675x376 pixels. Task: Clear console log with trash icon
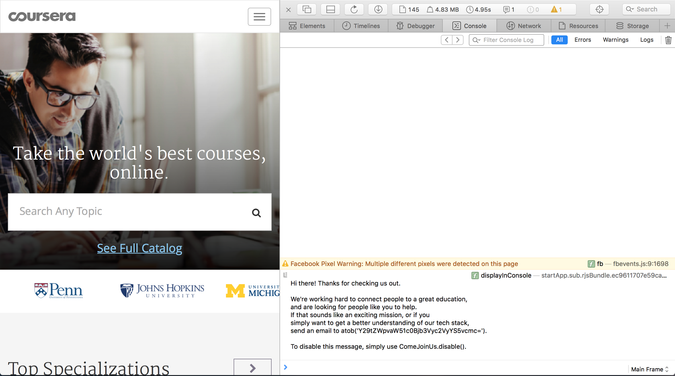(668, 40)
